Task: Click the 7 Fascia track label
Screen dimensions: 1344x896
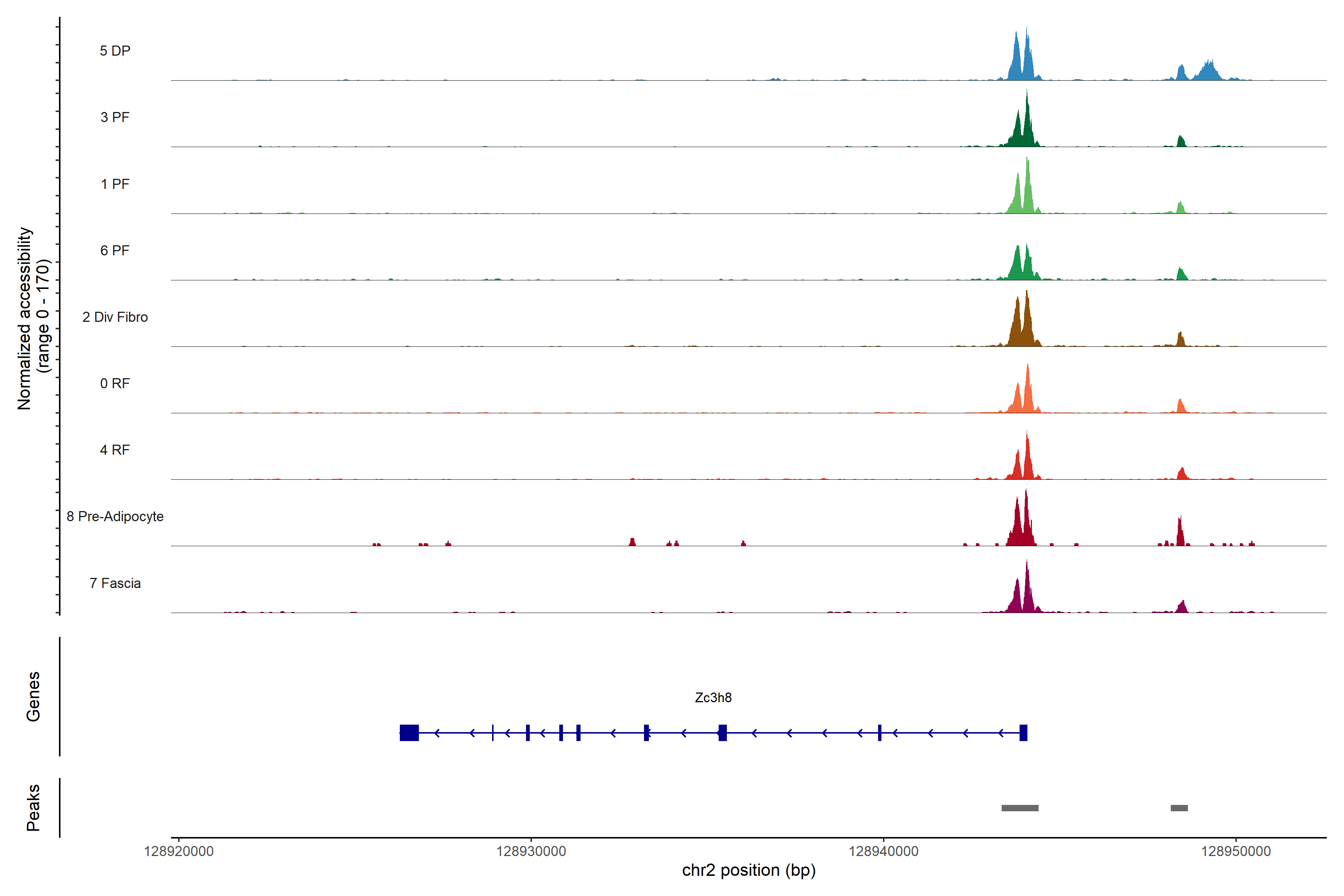Action: click(x=115, y=583)
